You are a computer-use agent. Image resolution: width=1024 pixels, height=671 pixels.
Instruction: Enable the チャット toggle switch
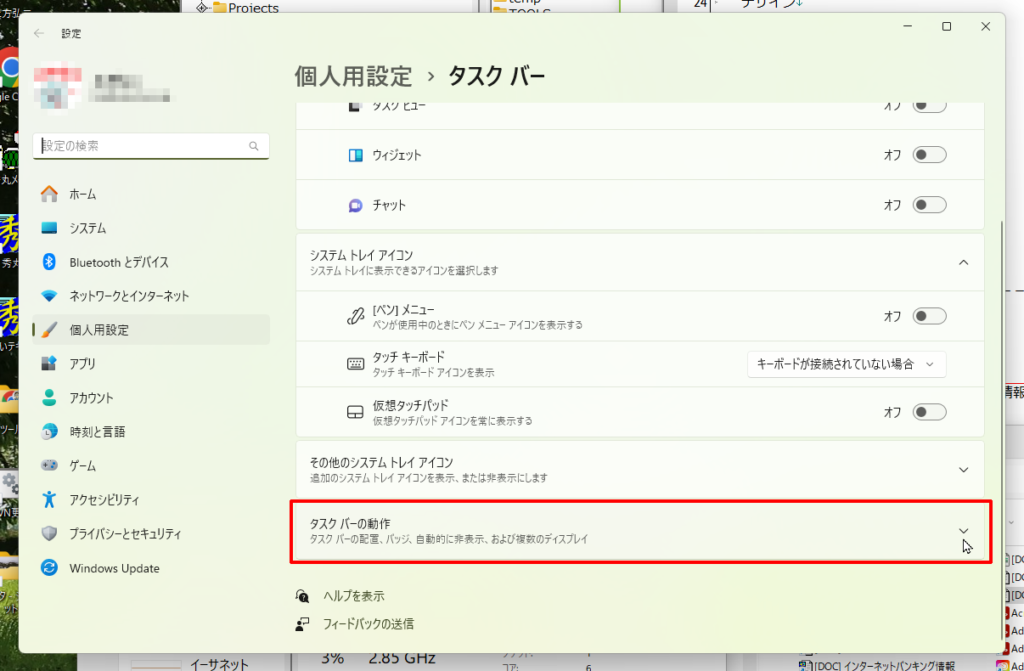(929, 205)
